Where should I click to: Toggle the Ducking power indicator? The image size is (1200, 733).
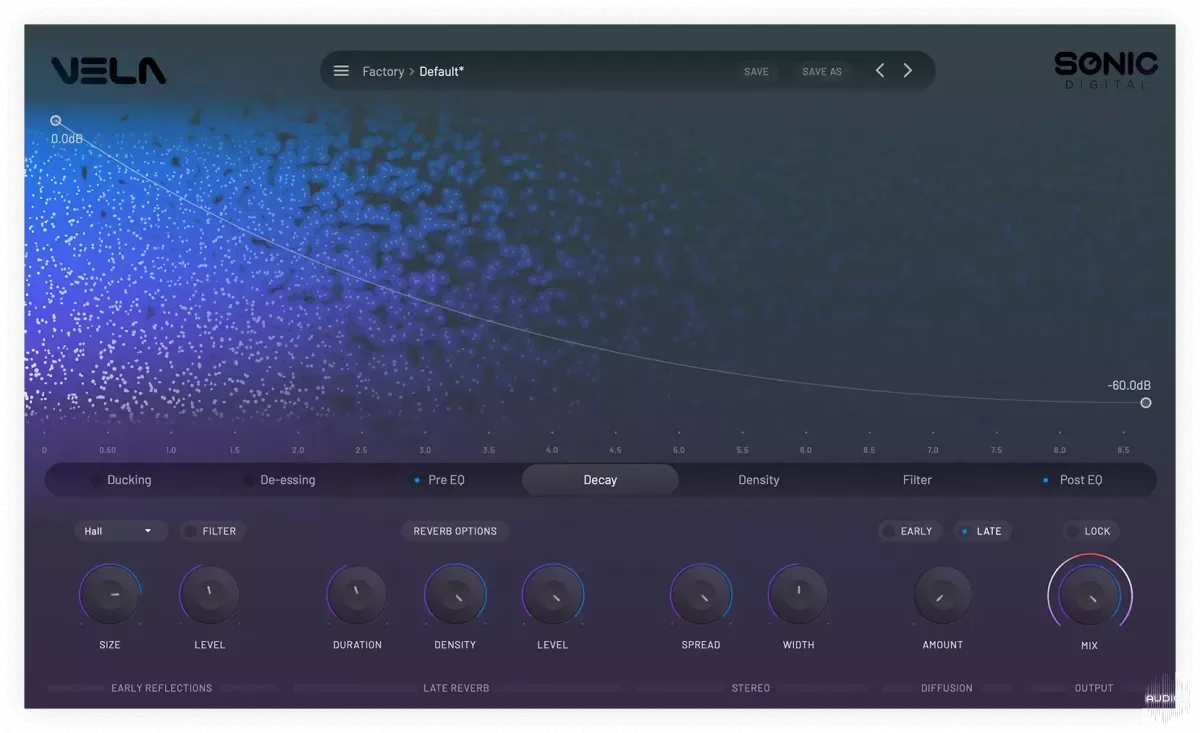(x=96, y=481)
